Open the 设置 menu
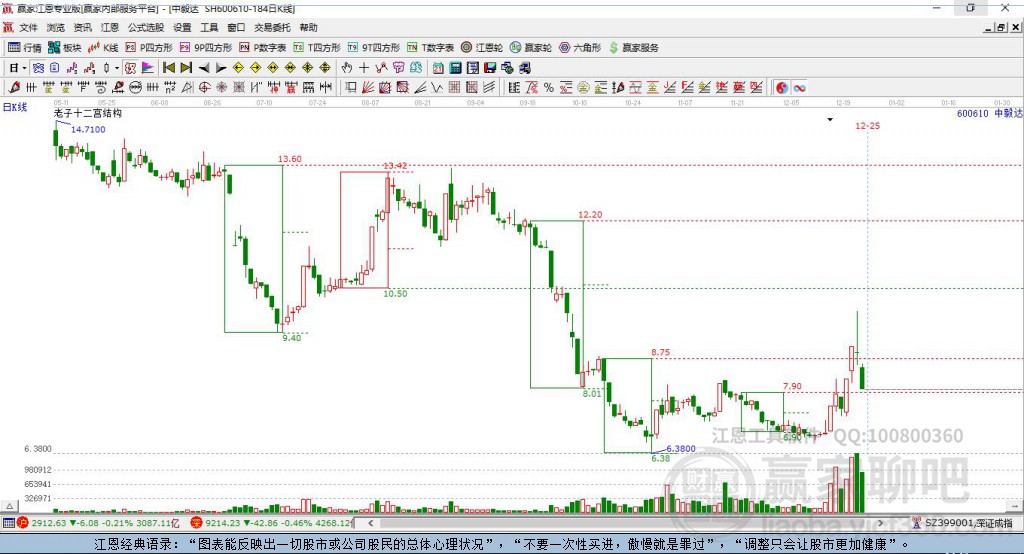The width and height of the screenshot is (1024, 554). coord(182,27)
